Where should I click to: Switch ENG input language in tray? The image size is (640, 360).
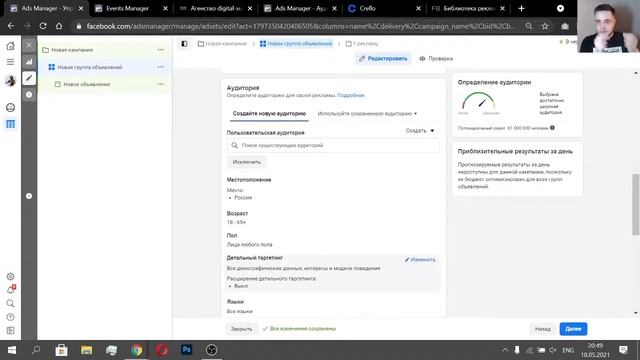(x=568, y=350)
